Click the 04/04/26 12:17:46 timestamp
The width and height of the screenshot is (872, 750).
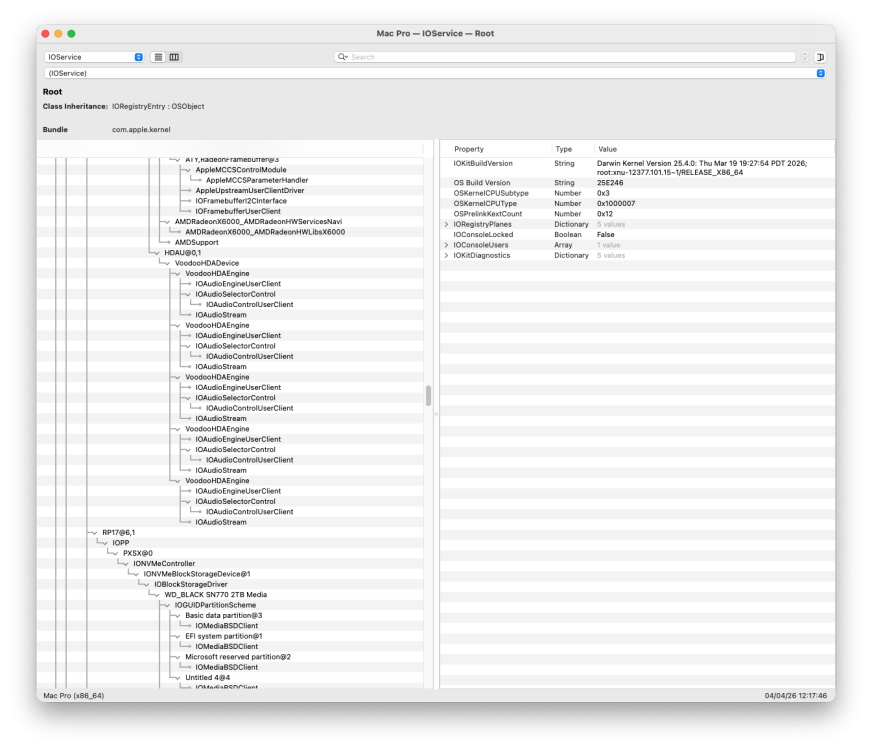[796, 696]
